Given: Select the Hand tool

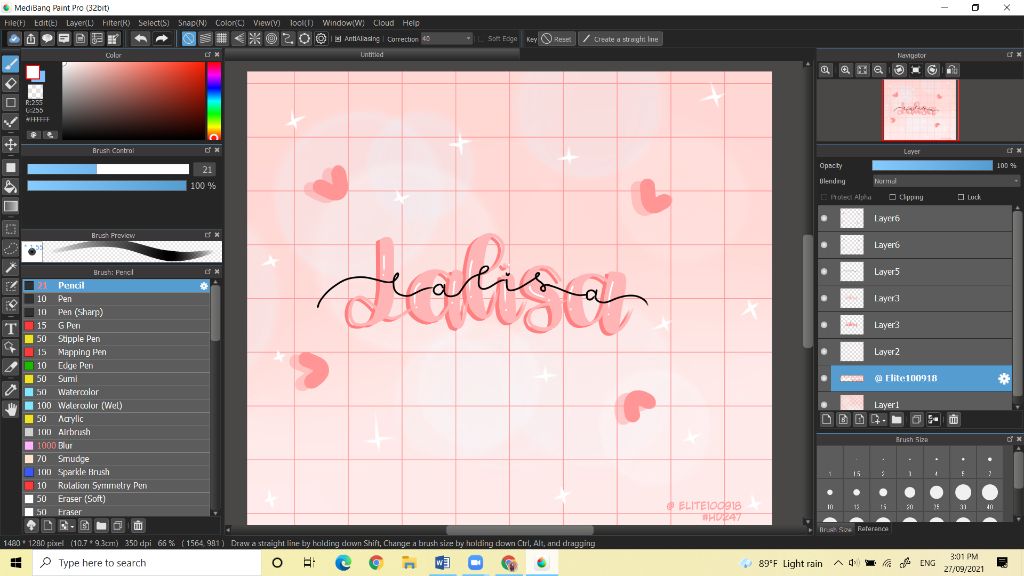Looking at the screenshot, I should coord(10,409).
